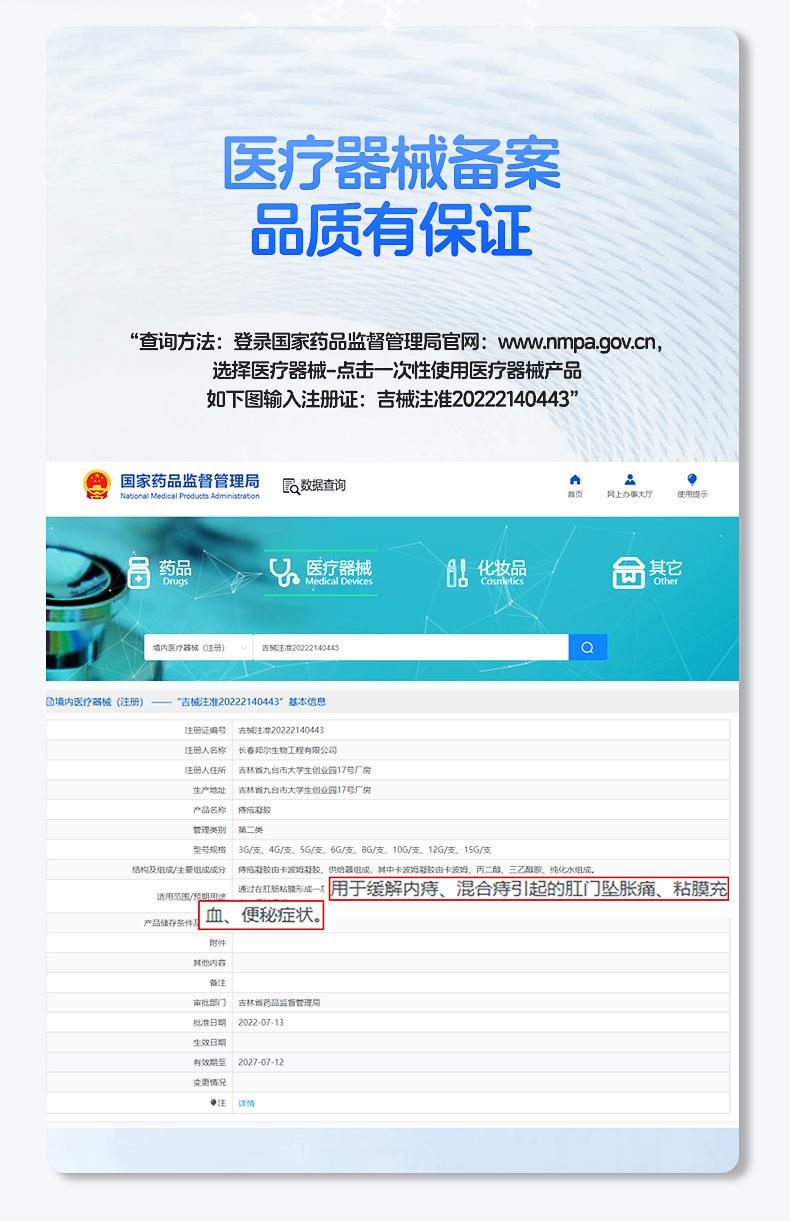
Task: Open 网上办事大厅 person icon
Action: pos(629,480)
